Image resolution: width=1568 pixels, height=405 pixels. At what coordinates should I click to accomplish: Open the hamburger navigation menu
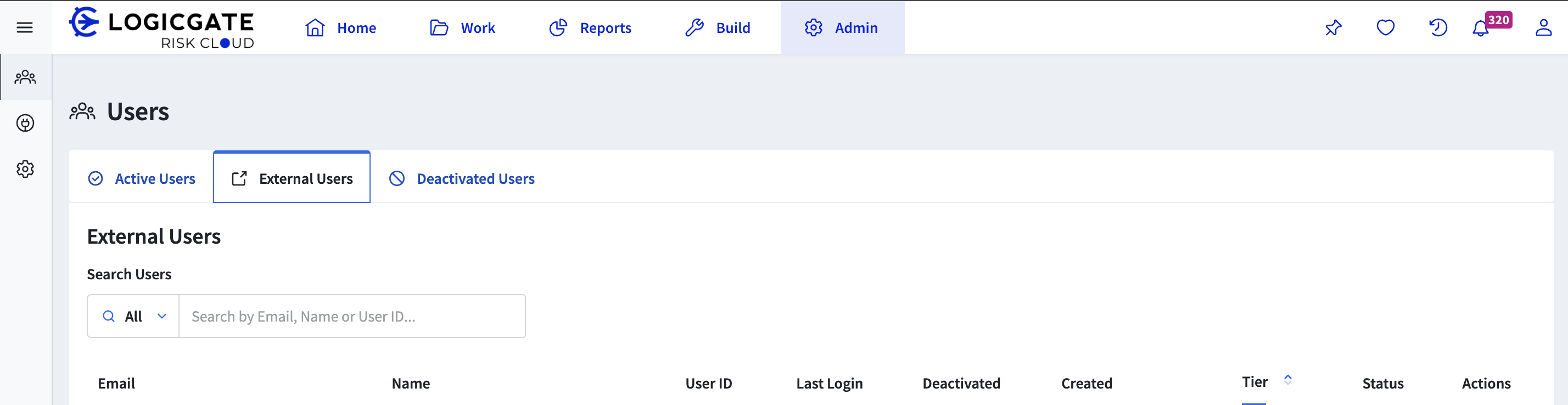point(25,27)
